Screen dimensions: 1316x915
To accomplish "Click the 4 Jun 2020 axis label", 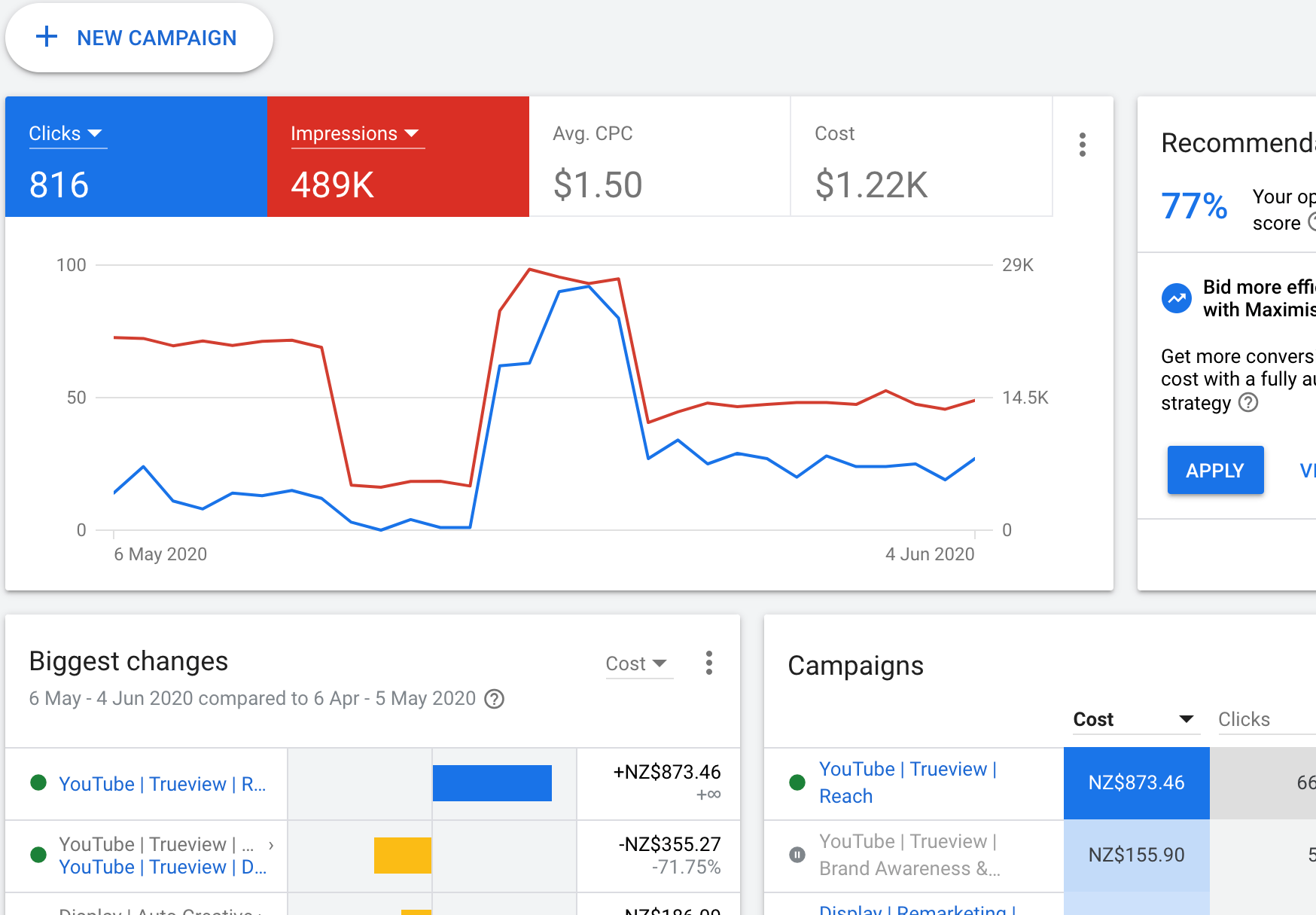I will (930, 554).
